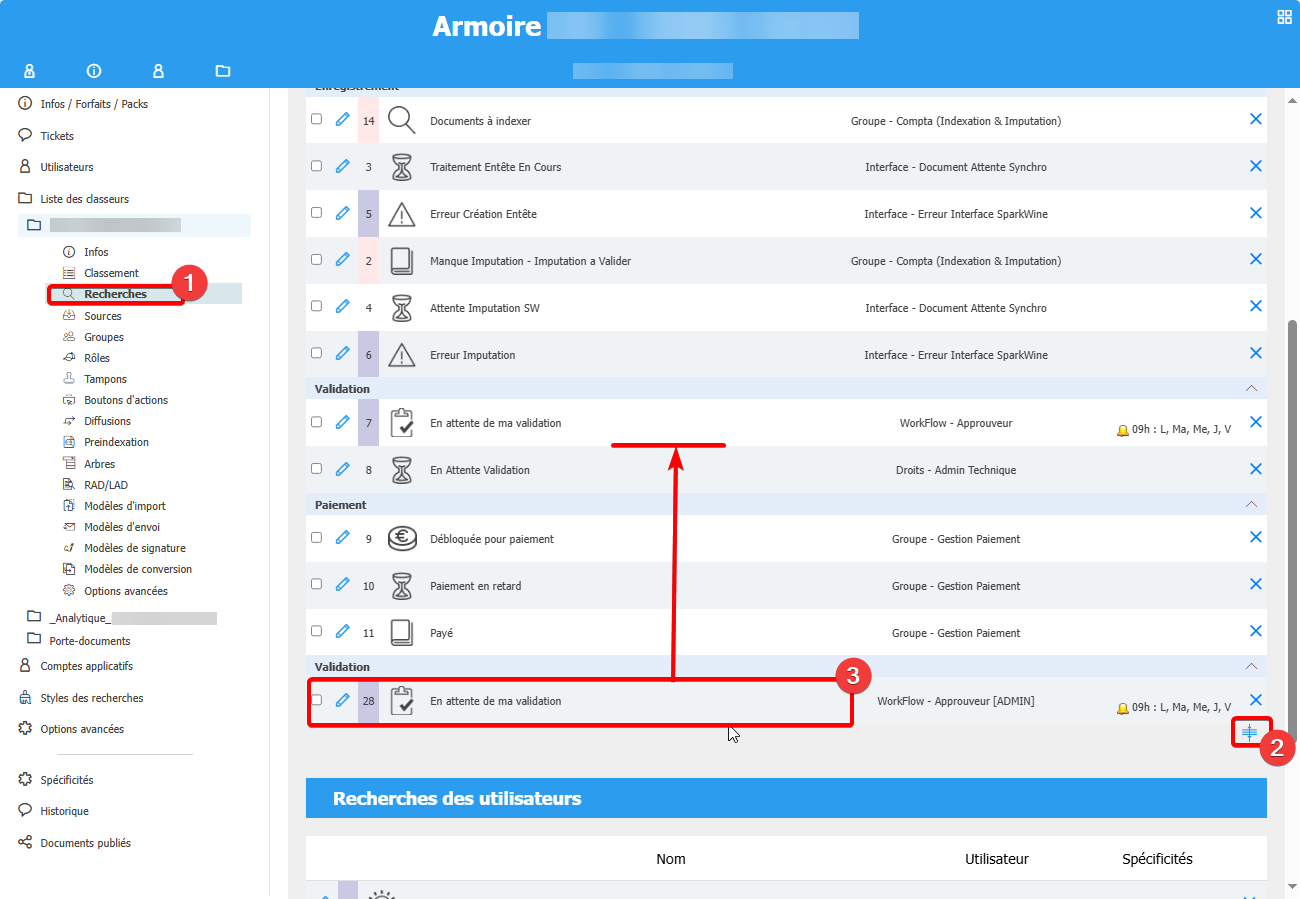Open Styles des recherches
Viewport: 1300px width, 899px height.
tap(91, 698)
